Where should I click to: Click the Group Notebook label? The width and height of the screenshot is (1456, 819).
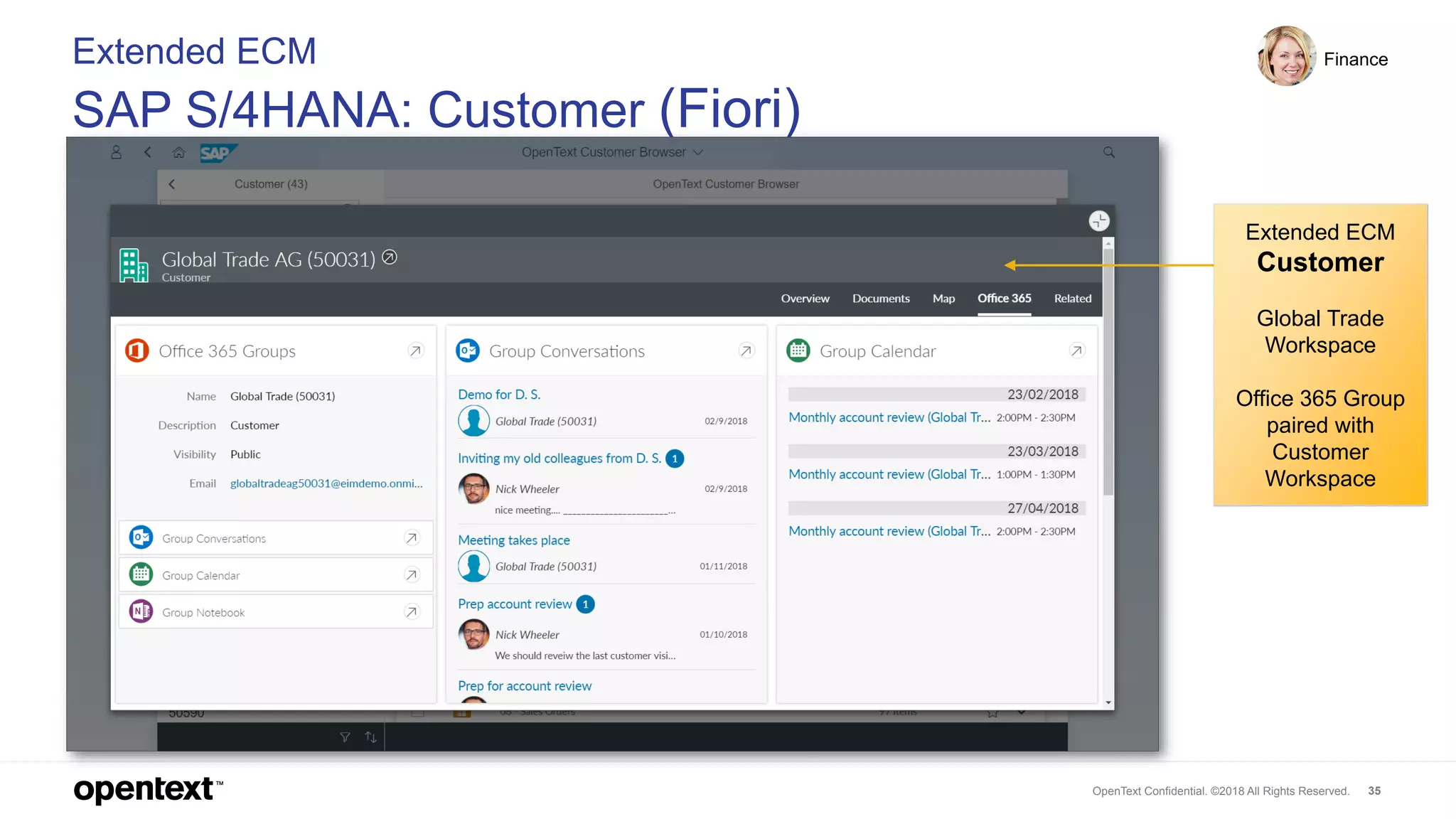(x=203, y=613)
